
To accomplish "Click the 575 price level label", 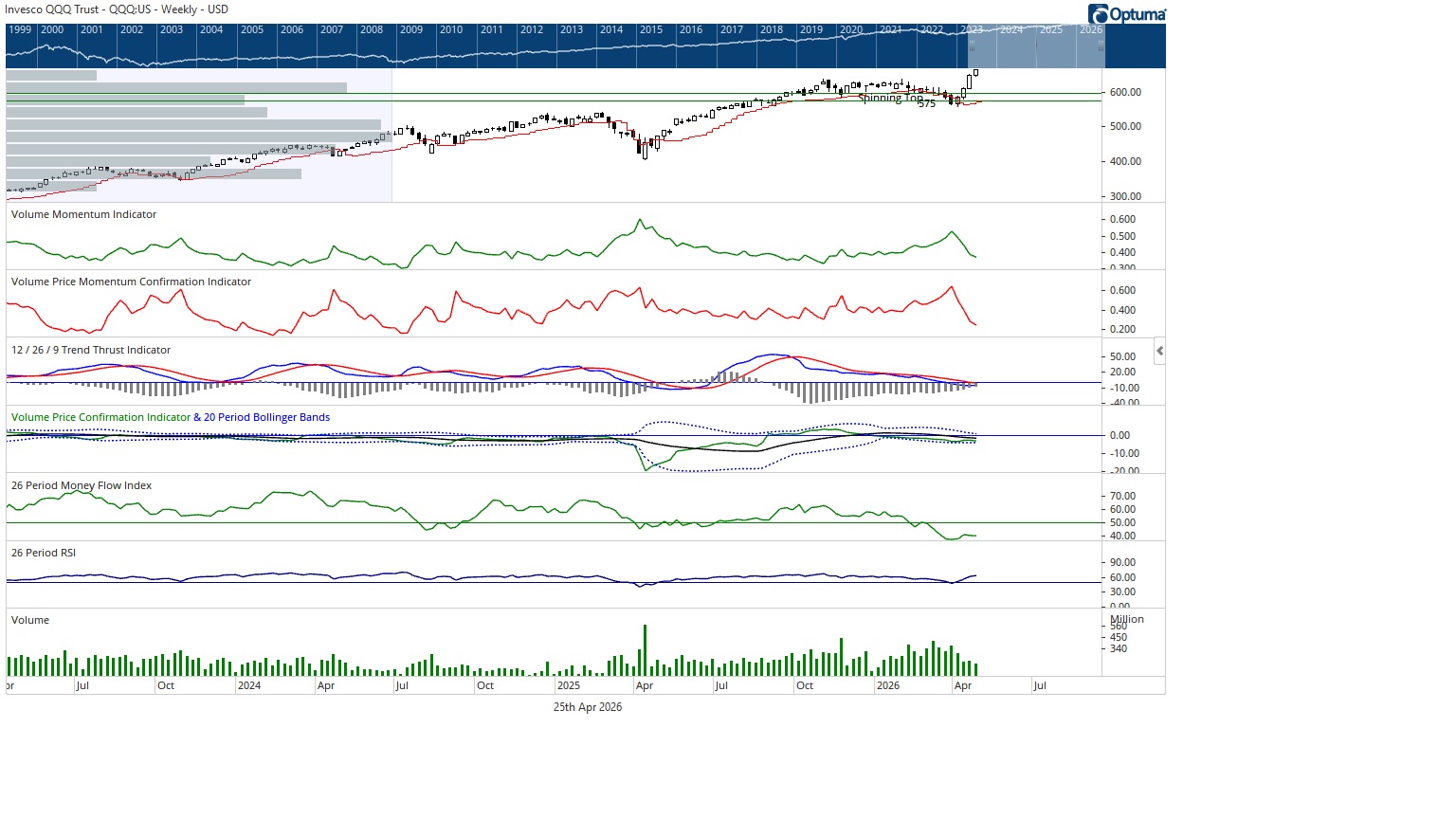I will point(926,104).
